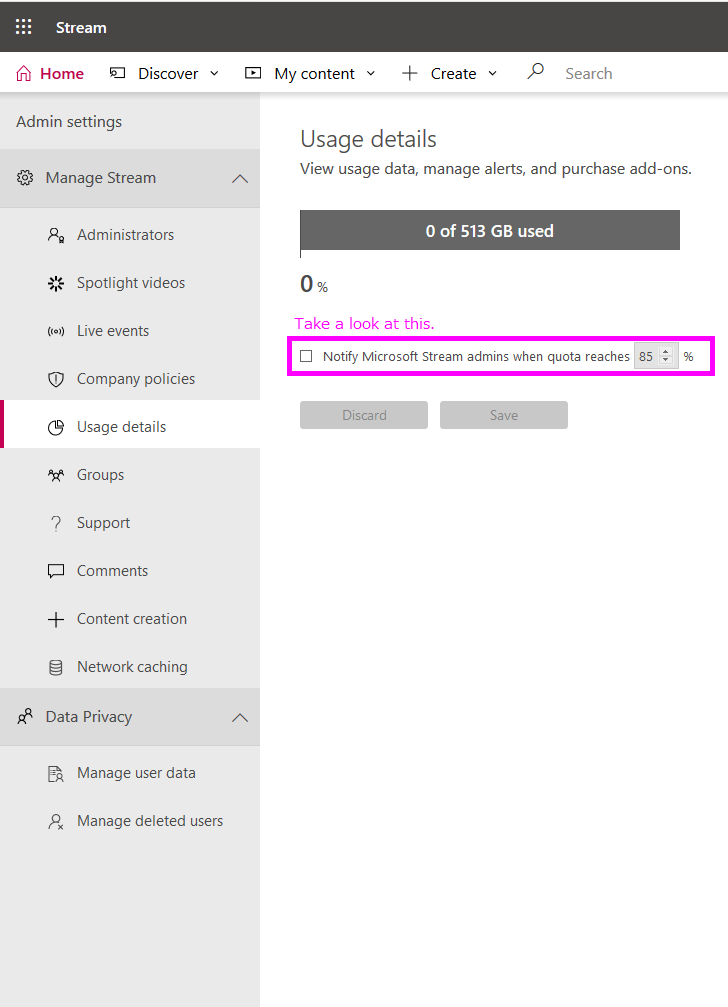
Task: Collapse the Manage Stream section
Action: (x=240, y=177)
